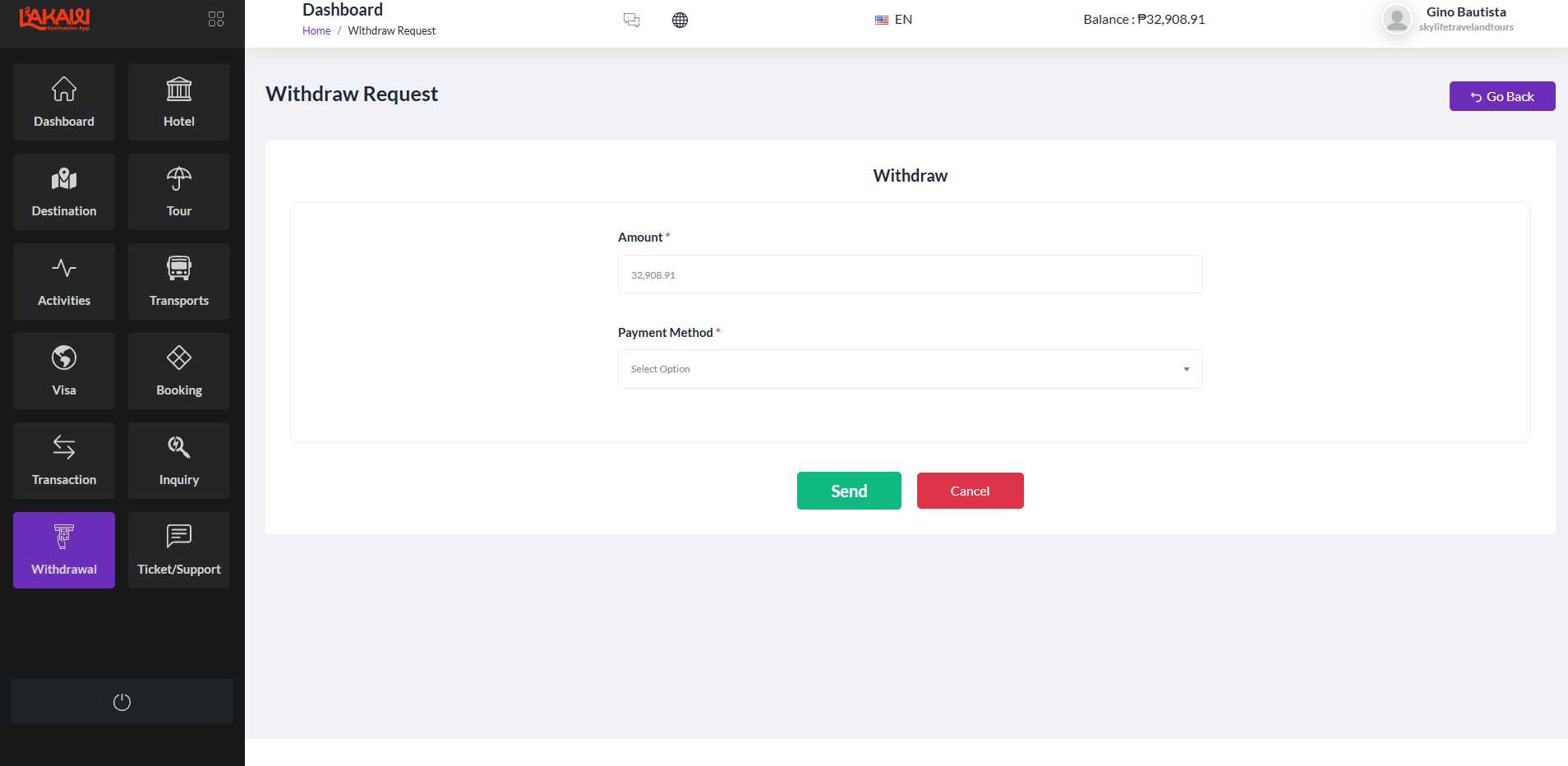The width and height of the screenshot is (1568, 766).
Task: Click the skylifetravelandtours username text
Action: pos(1466,27)
